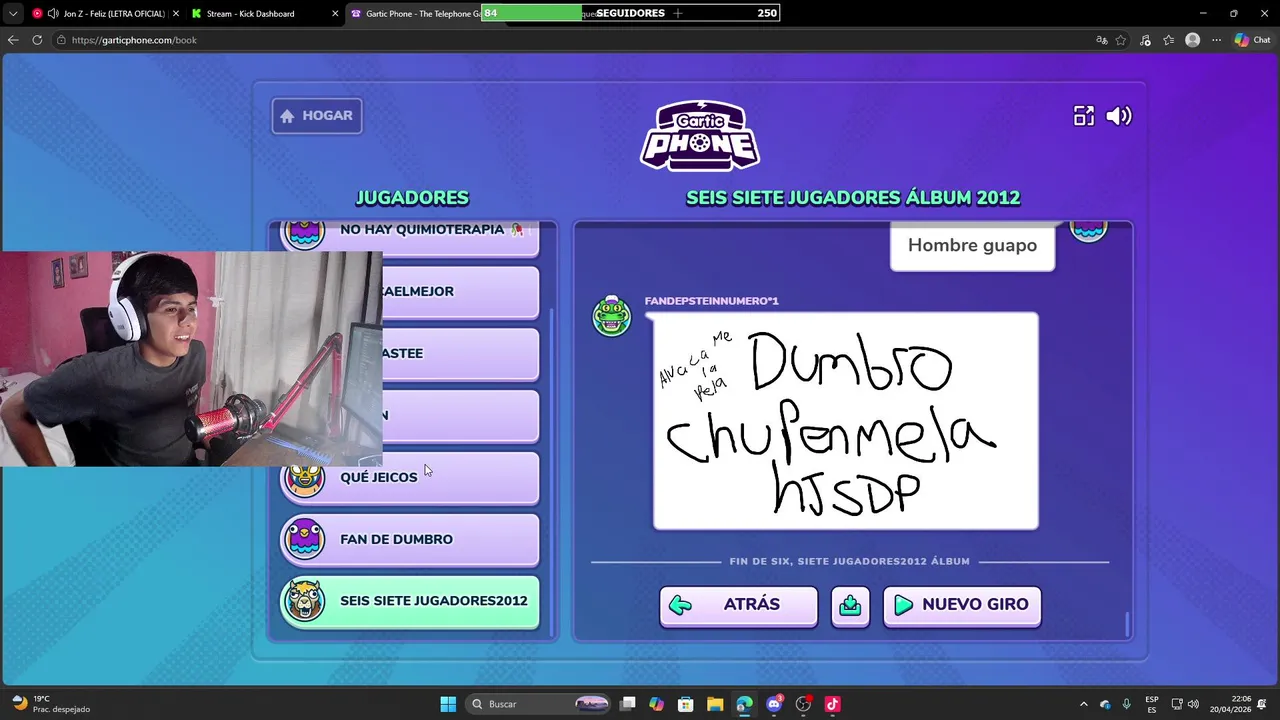Open the clock and calendar flyout

click(x=1229, y=704)
